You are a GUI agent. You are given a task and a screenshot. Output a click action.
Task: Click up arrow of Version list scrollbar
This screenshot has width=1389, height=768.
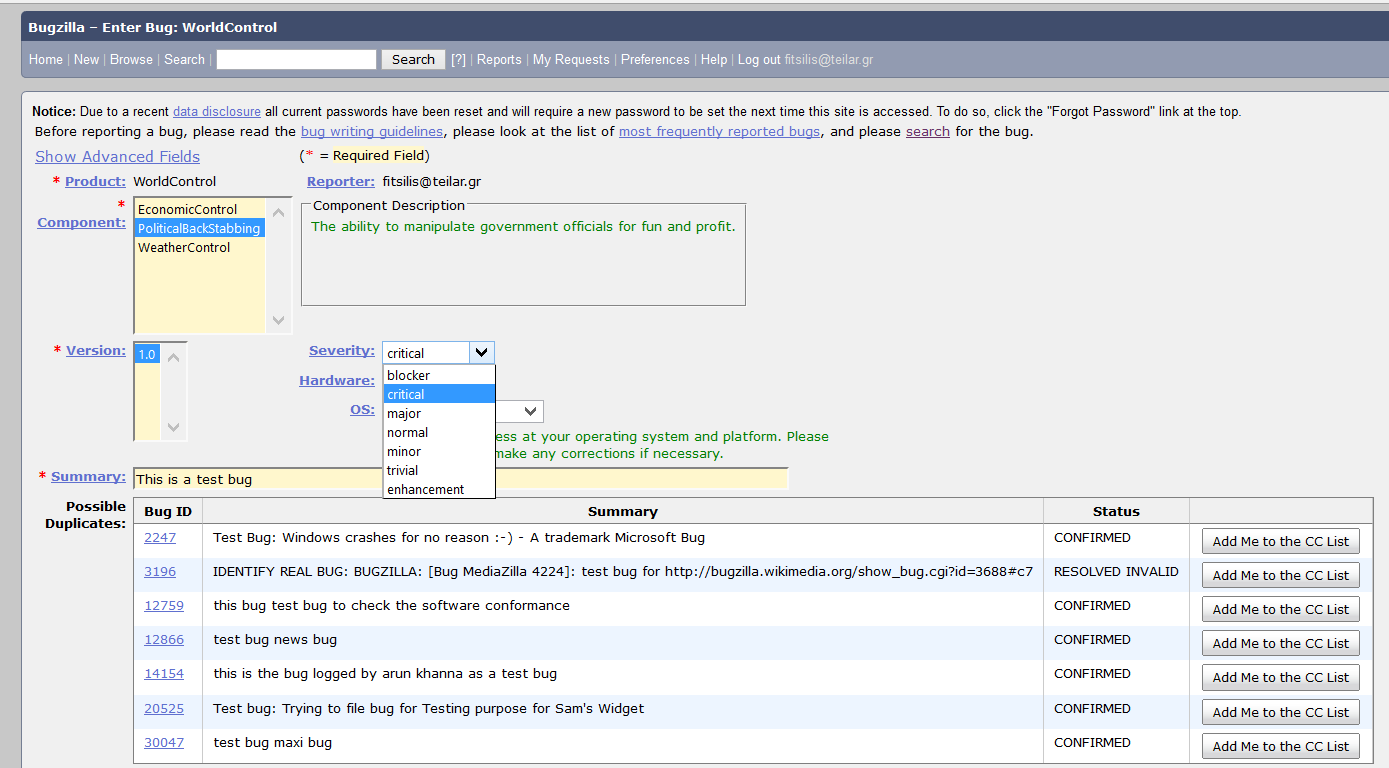tap(174, 357)
